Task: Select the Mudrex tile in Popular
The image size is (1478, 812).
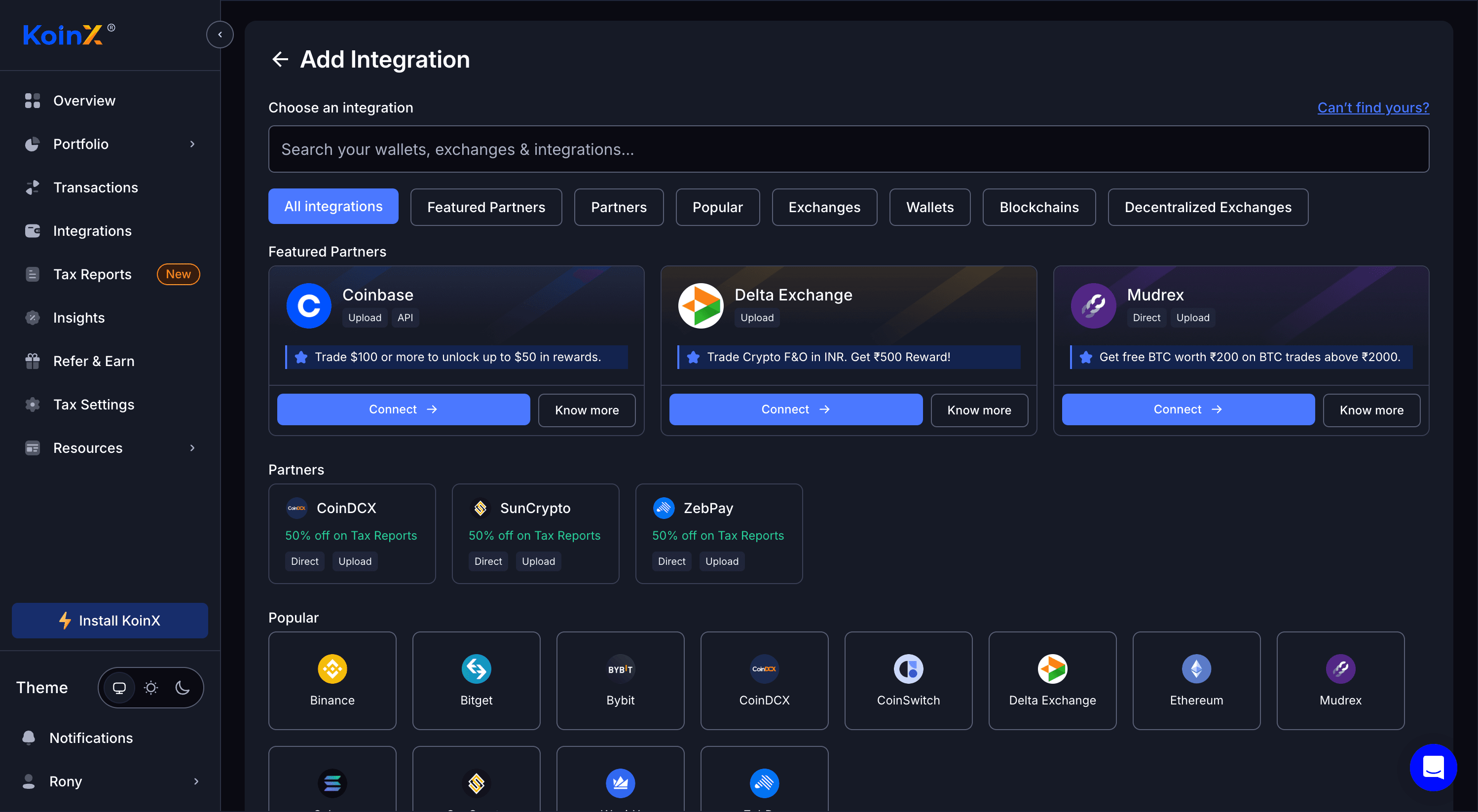Action: [x=1340, y=681]
